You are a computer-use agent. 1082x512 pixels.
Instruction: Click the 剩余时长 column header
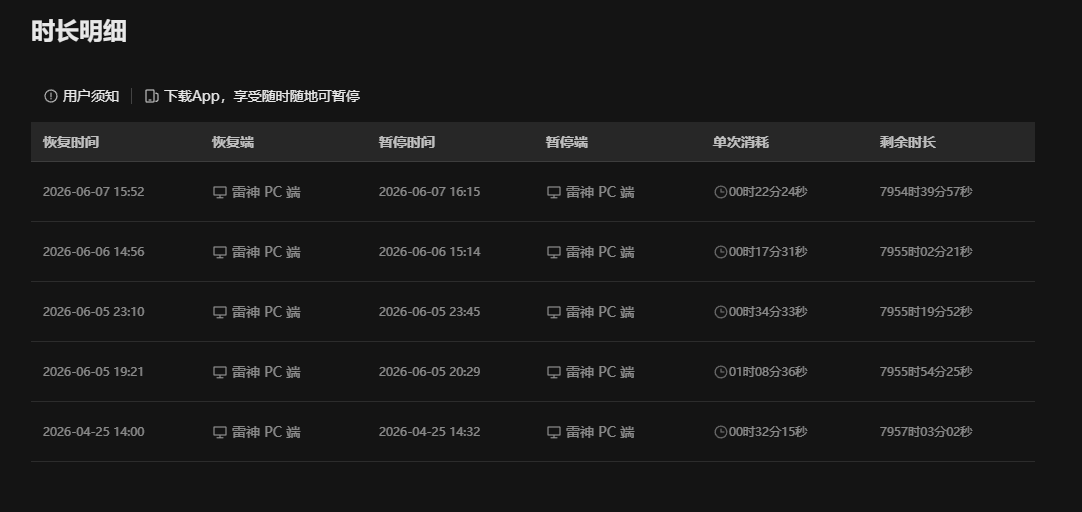click(x=907, y=142)
